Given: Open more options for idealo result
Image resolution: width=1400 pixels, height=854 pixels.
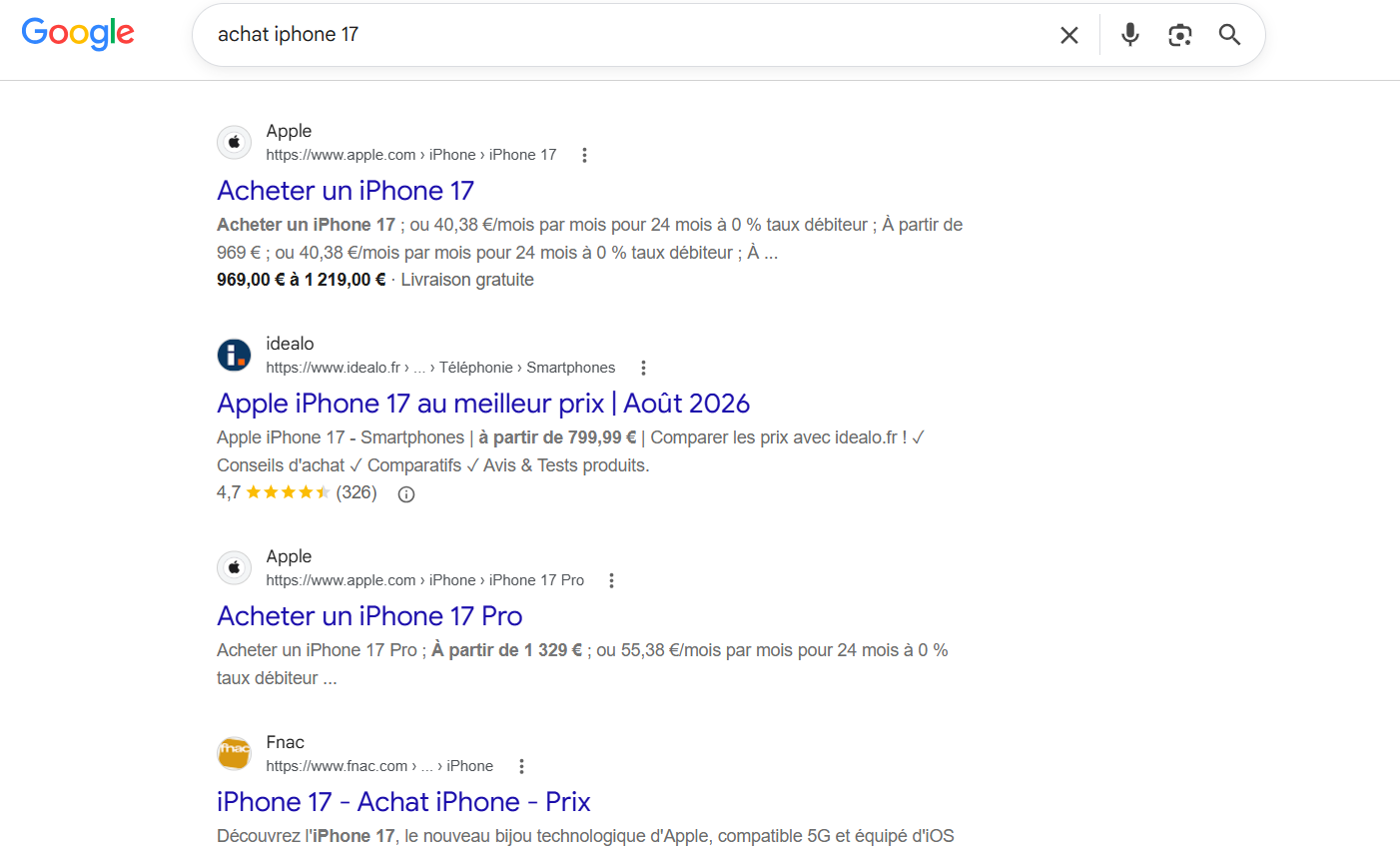Looking at the screenshot, I should [643, 368].
